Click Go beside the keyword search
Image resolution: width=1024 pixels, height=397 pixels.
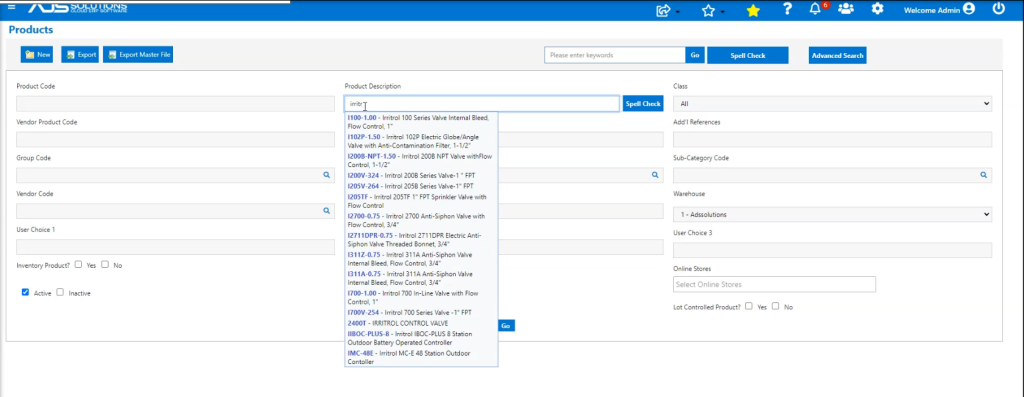coord(694,56)
